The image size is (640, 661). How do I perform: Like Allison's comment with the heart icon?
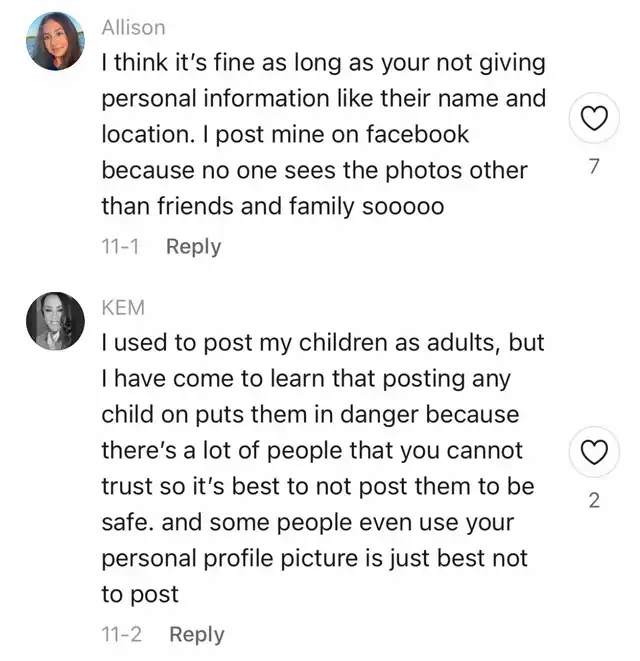(594, 122)
